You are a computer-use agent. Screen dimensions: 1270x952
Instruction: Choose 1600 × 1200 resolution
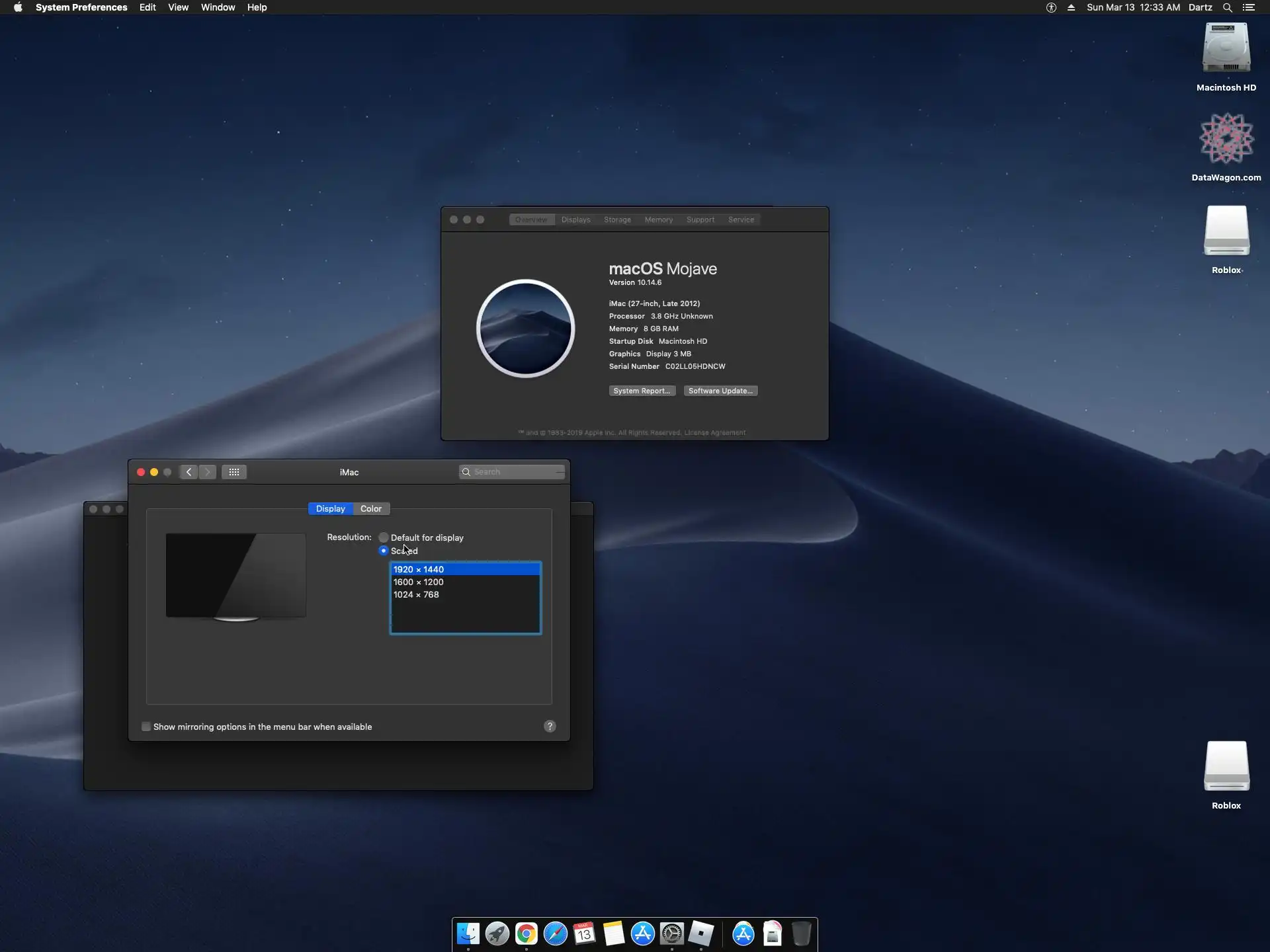(419, 582)
